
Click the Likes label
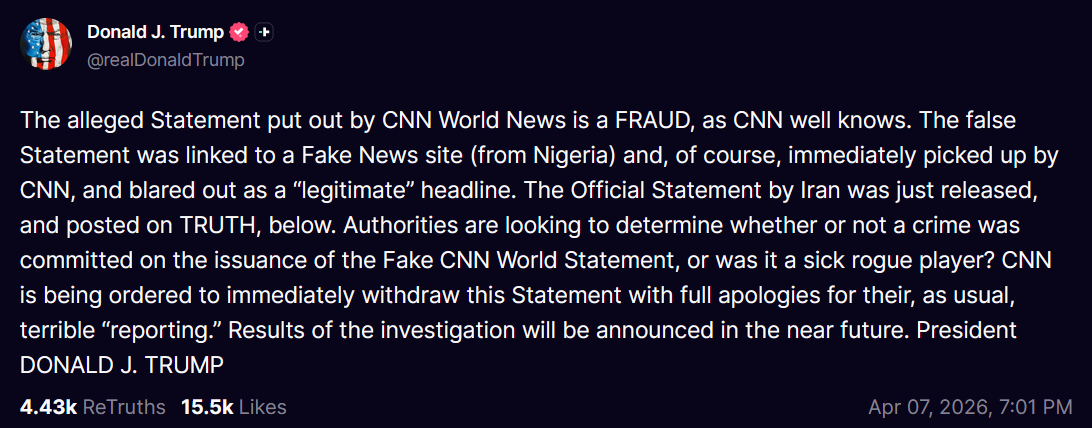click(x=262, y=407)
